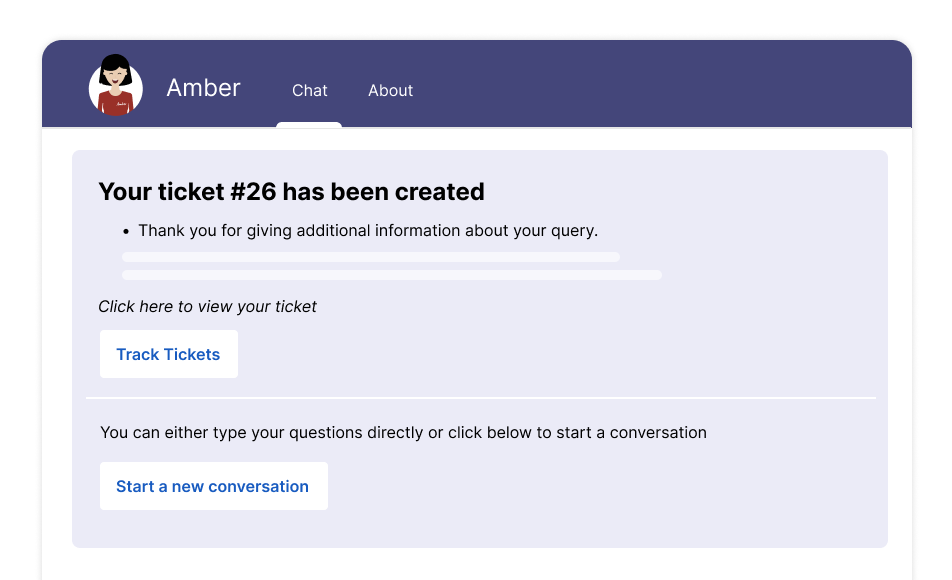Screen dimensions: 952x580
Task: Click the word 'ticket' in the italic line
Action: tap(296, 306)
